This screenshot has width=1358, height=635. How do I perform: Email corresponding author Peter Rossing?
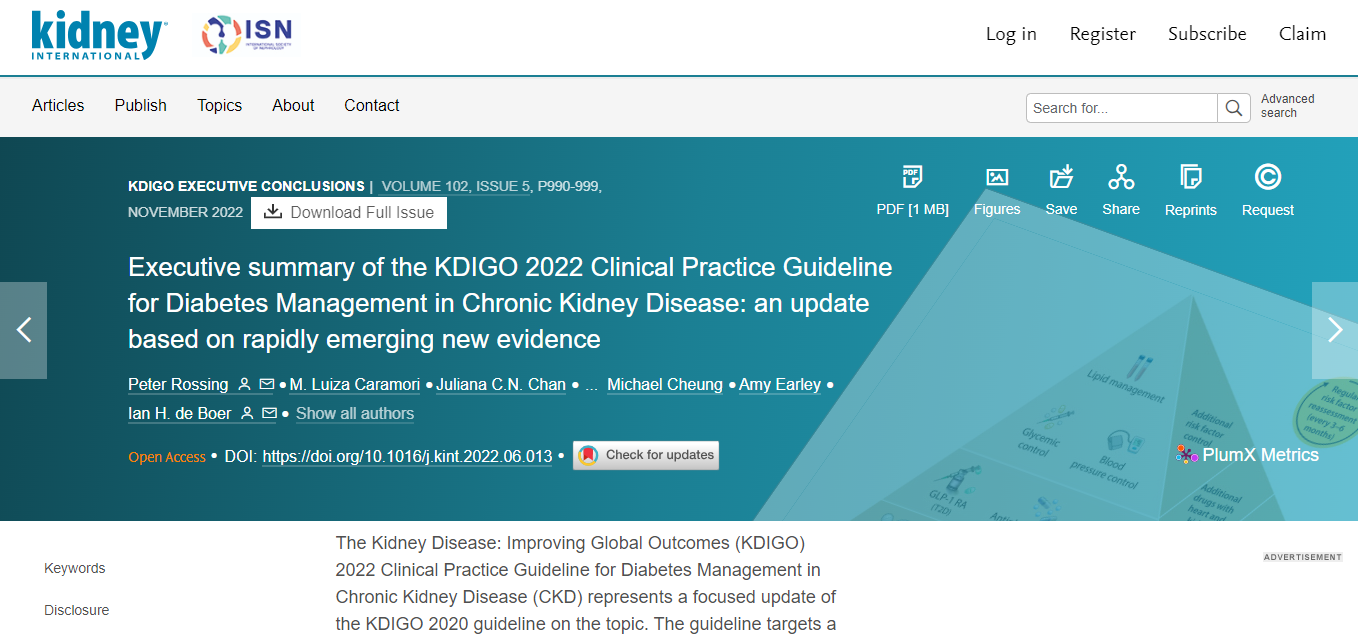click(267, 384)
